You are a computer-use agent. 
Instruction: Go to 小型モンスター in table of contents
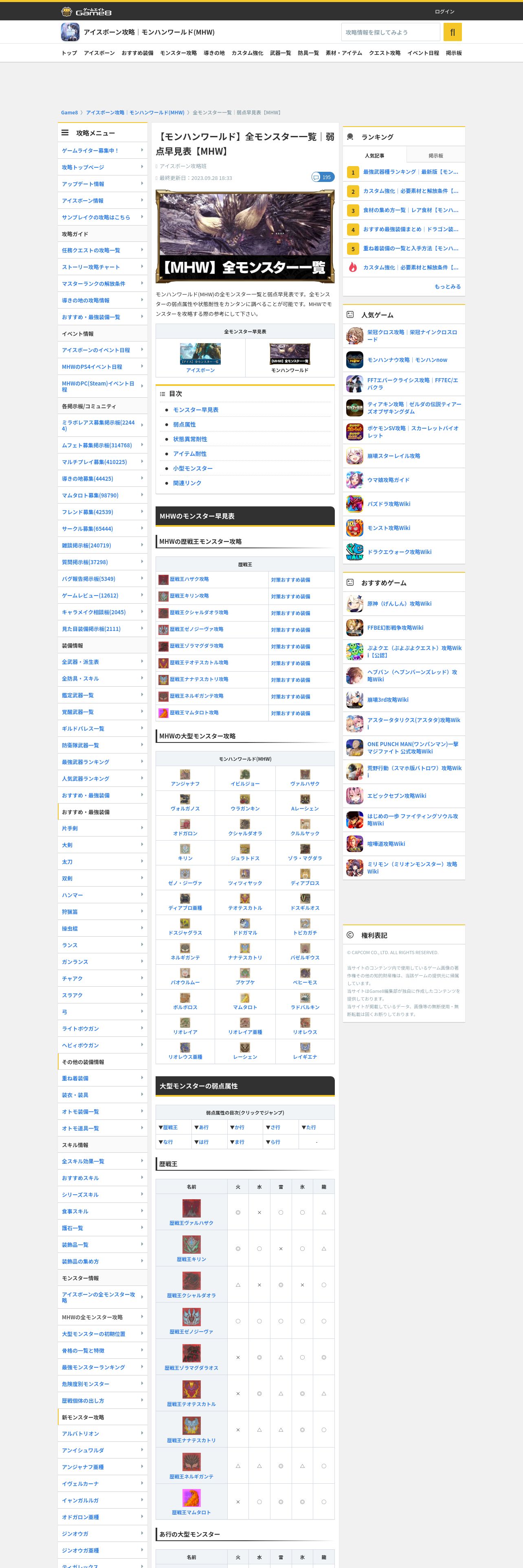[x=193, y=468]
